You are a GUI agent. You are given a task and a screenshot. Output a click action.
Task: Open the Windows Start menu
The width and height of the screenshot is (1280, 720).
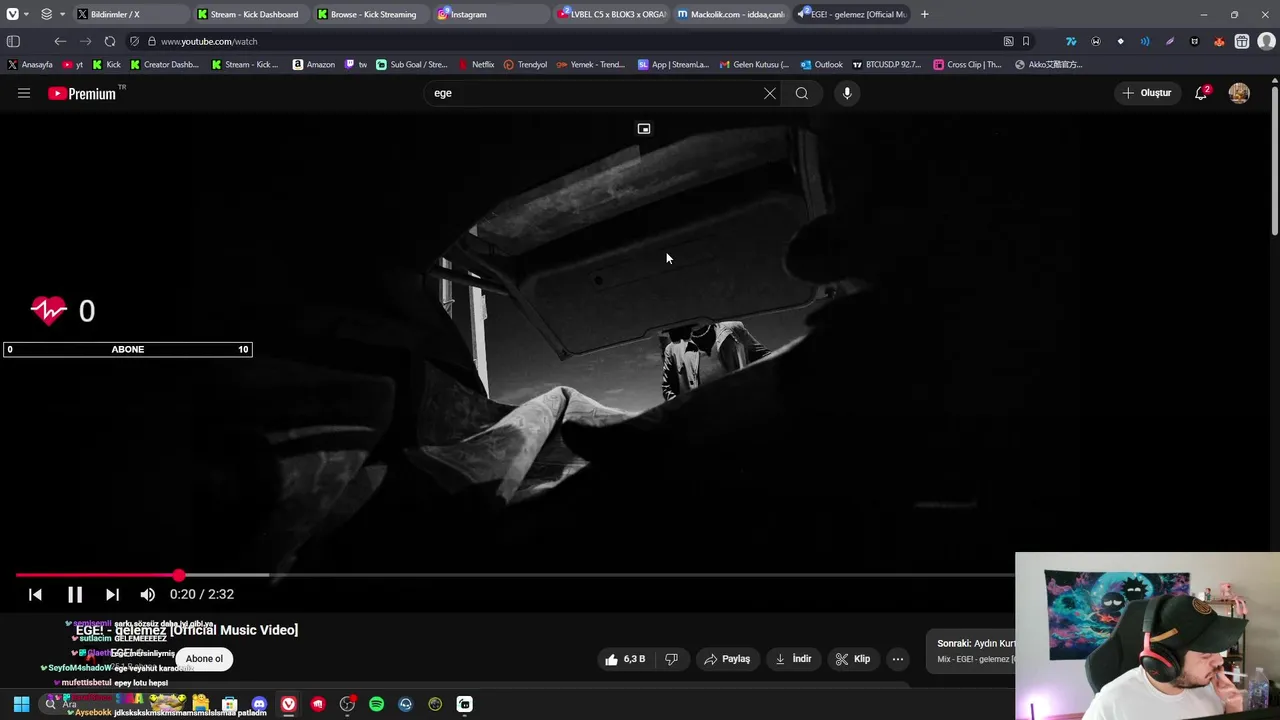[x=21, y=704]
